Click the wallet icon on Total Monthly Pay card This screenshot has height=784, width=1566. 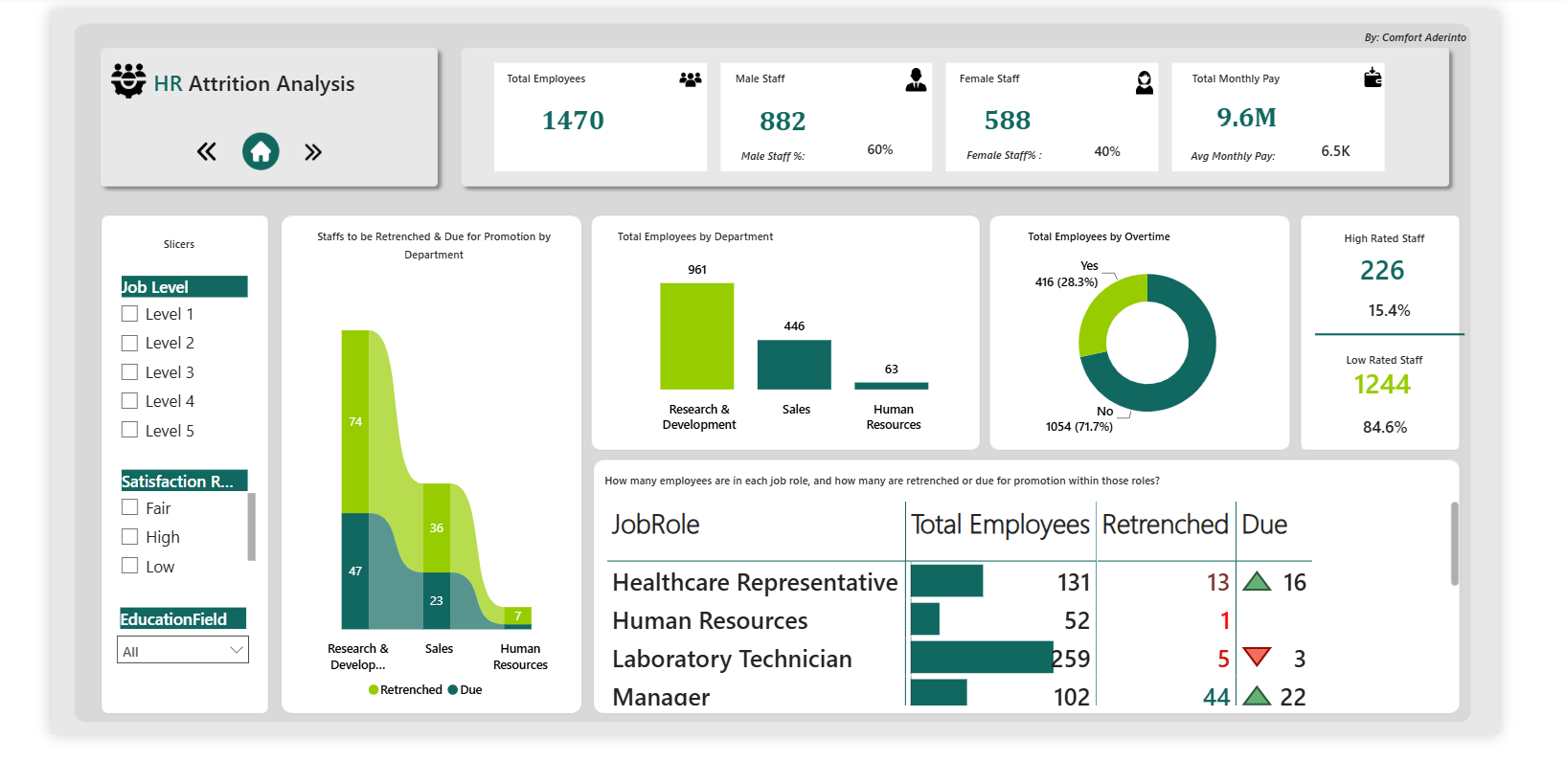tap(1373, 78)
